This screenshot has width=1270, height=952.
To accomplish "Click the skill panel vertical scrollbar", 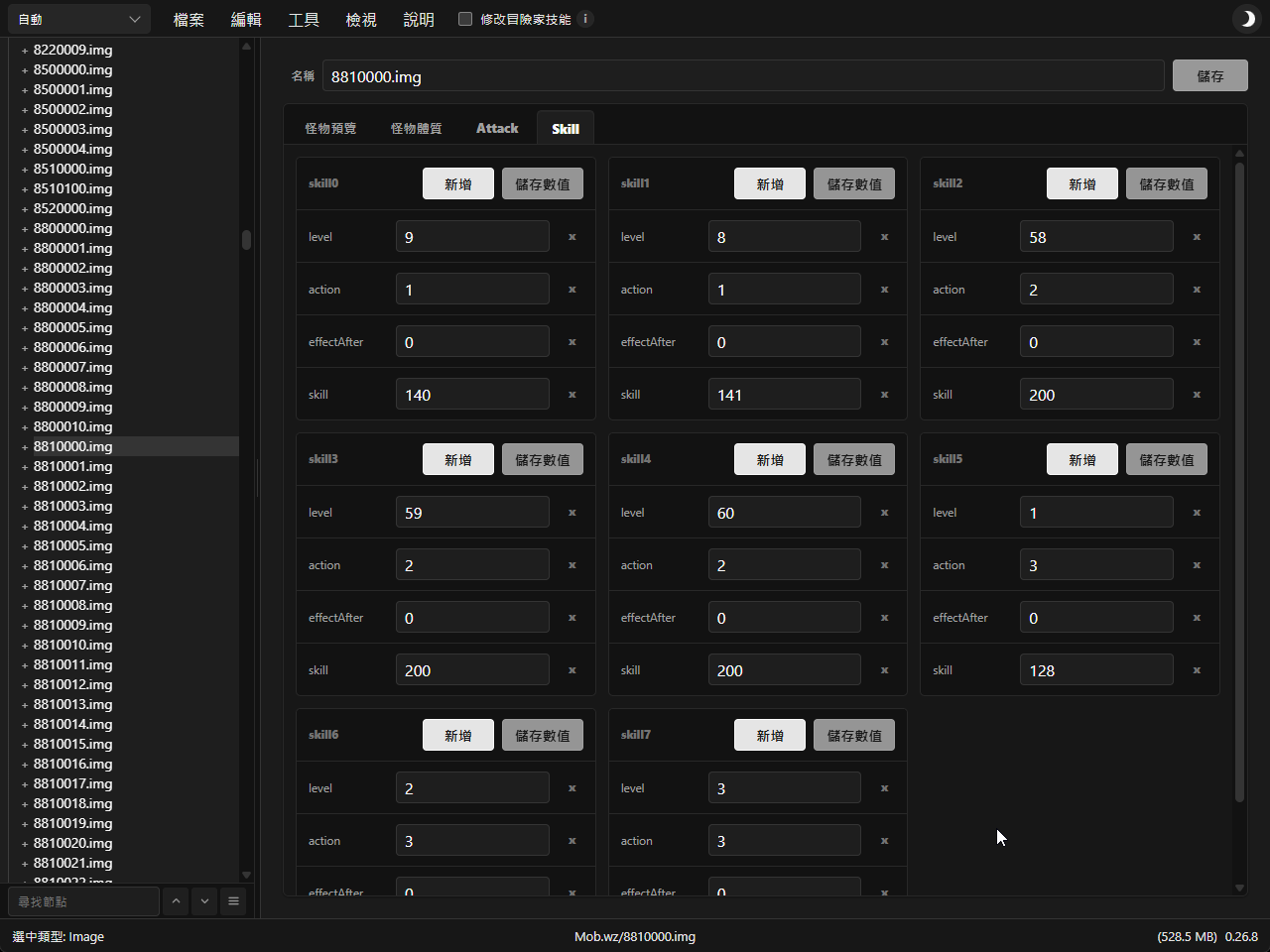I will coord(1239,481).
